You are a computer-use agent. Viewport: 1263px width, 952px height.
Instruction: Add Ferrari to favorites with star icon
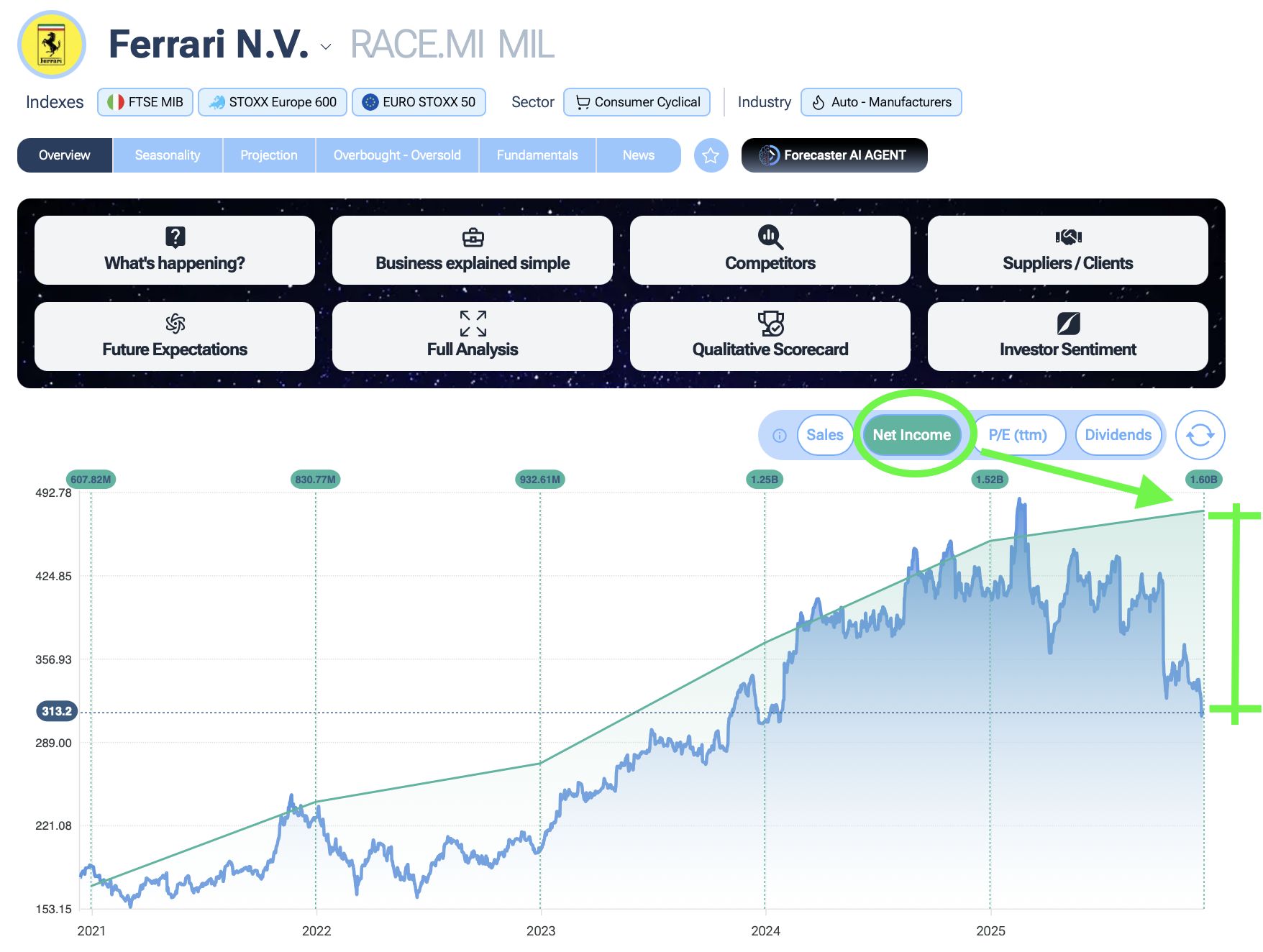click(x=711, y=155)
